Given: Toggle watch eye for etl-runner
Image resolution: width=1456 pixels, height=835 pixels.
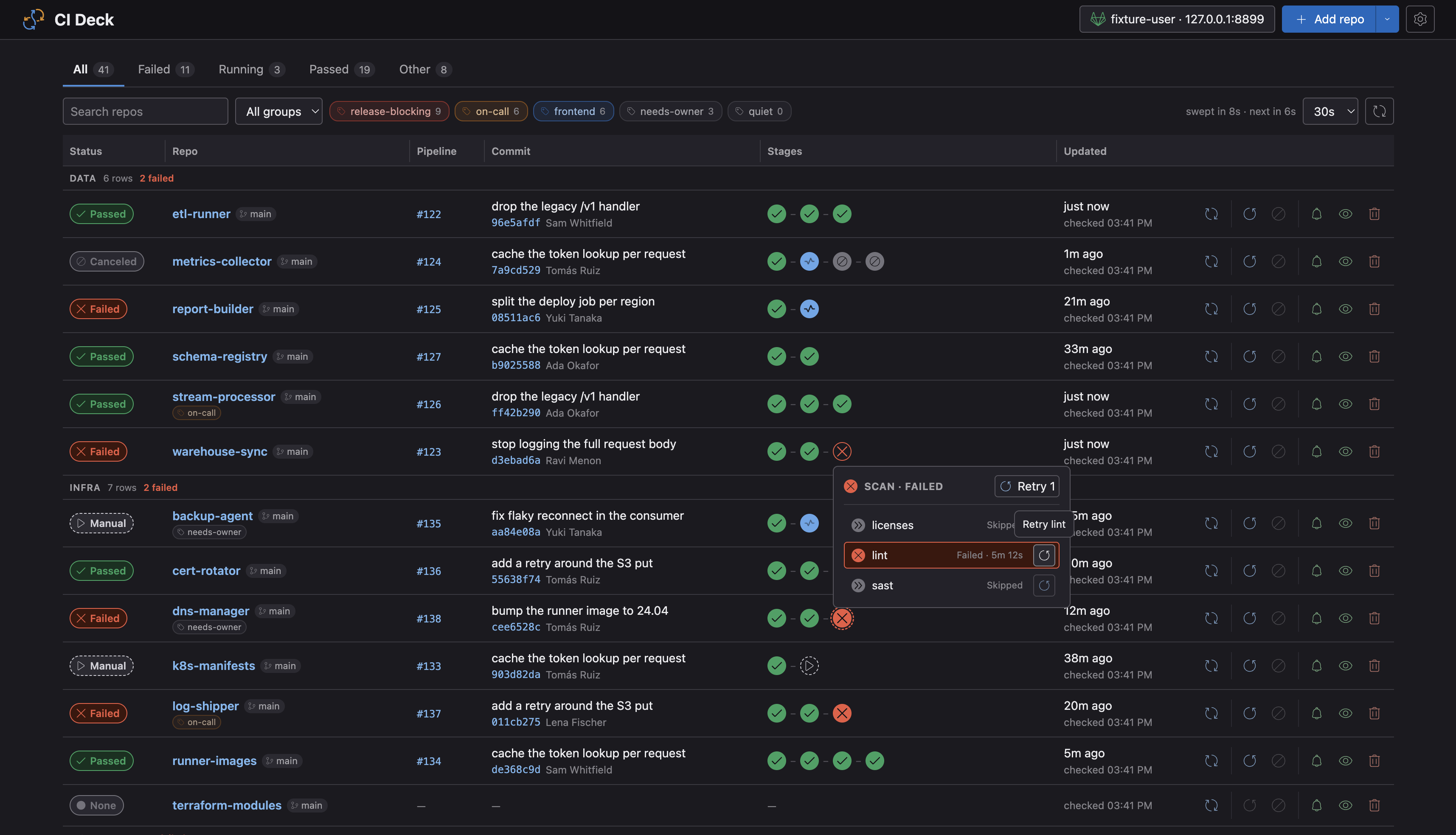Looking at the screenshot, I should pos(1345,214).
